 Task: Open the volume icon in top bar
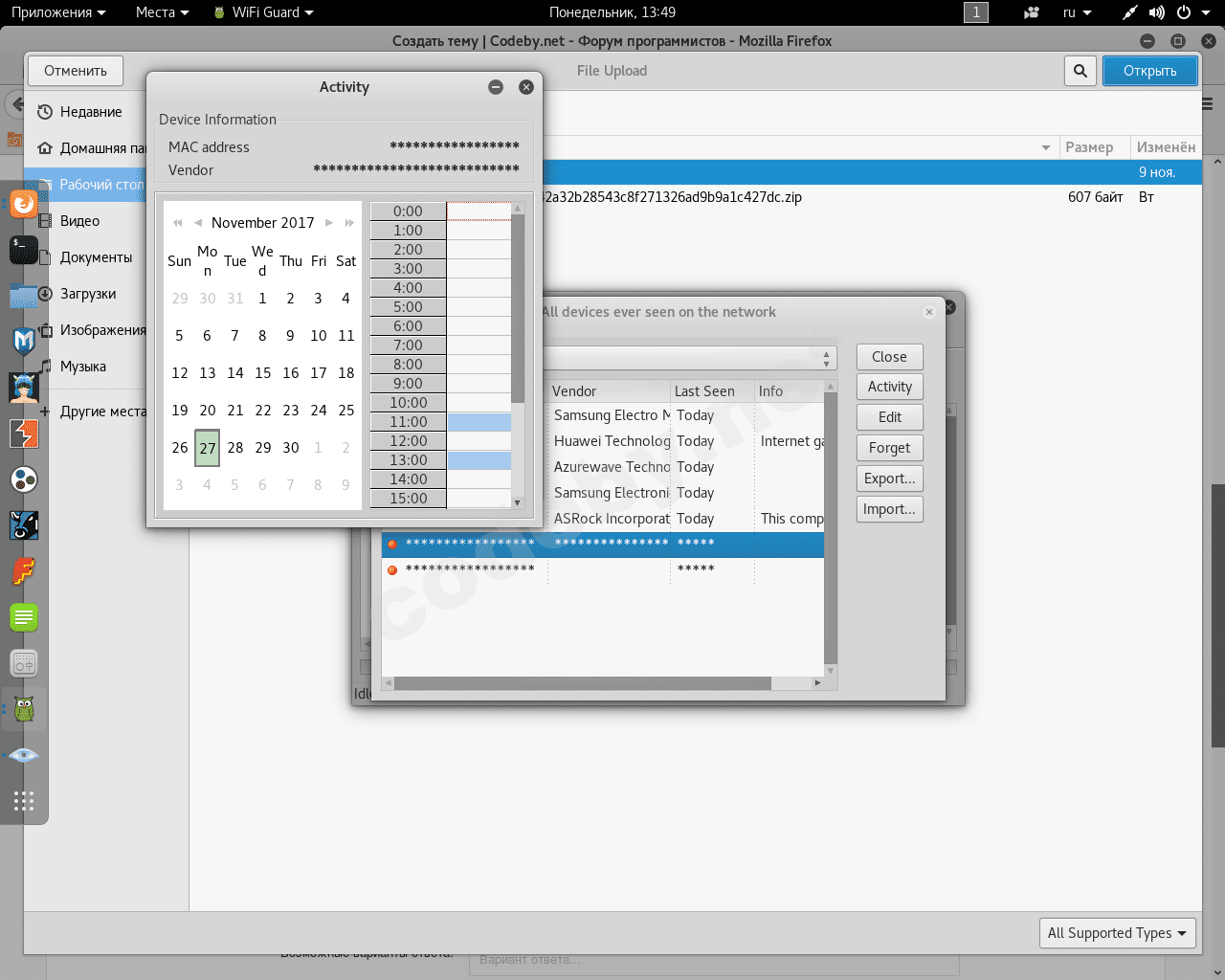coord(1156,12)
